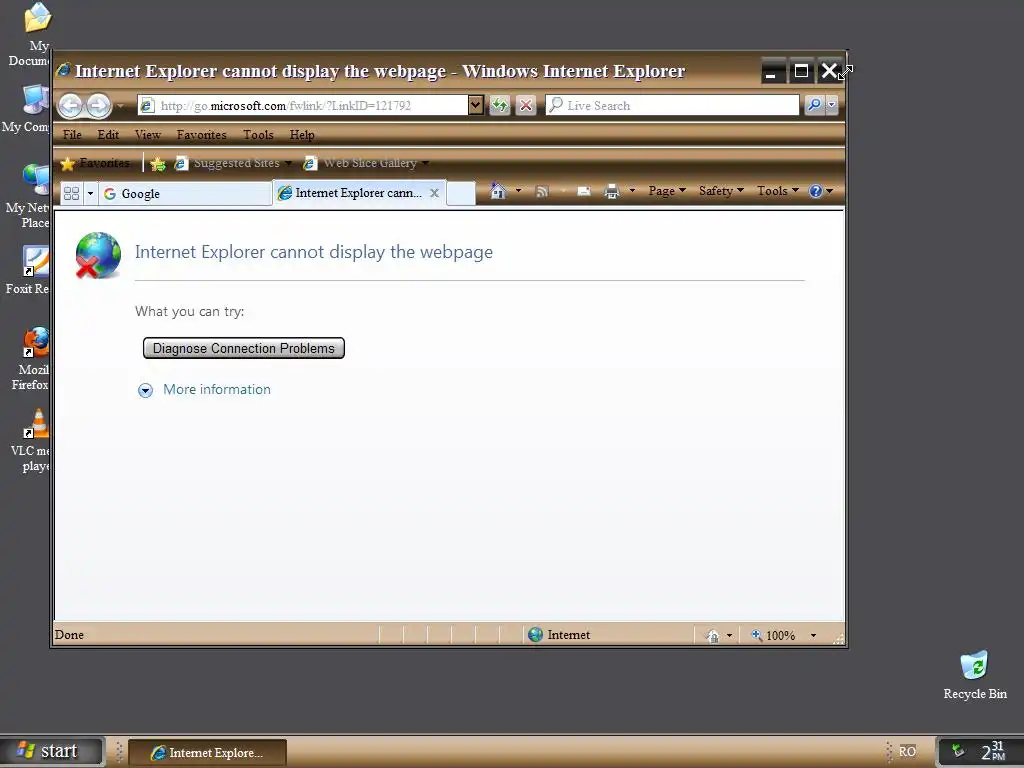Viewport: 1024px width, 768px height.
Task: Open recent pages dropdown beside Forward button
Action: (x=120, y=106)
